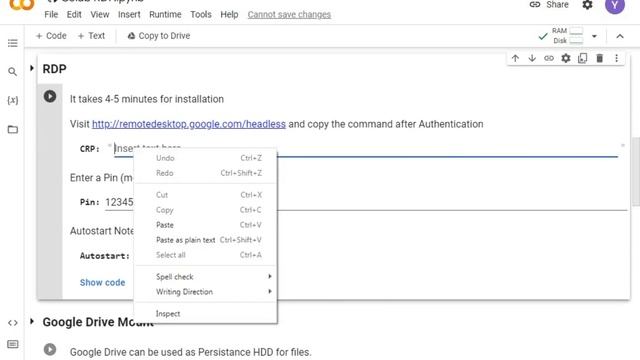
Task: Open the code snippets icon
Action: pos(13,323)
